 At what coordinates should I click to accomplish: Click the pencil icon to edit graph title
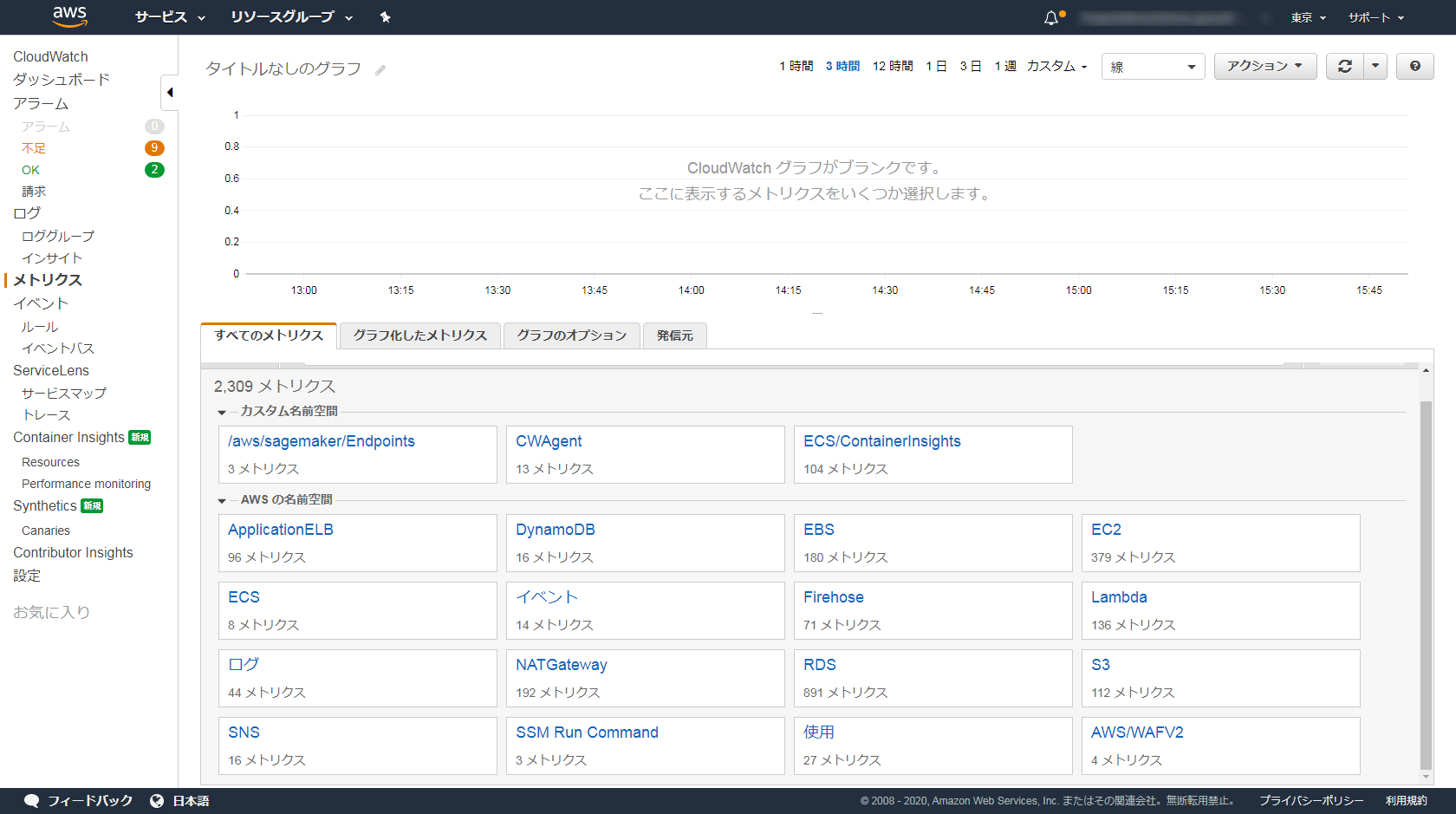point(380,70)
